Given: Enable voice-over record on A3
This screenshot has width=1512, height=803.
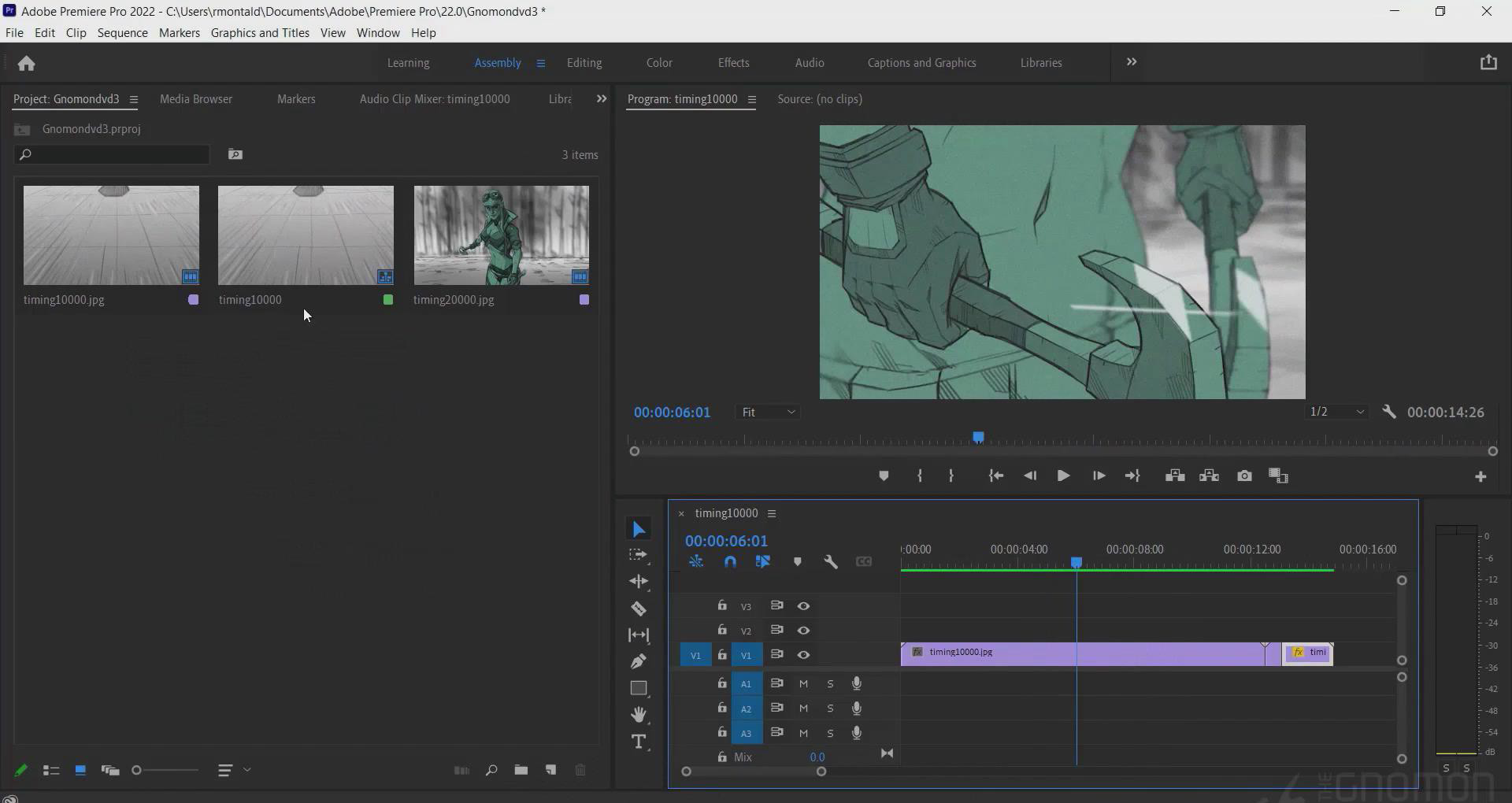Looking at the screenshot, I should click(x=857, y=732).
